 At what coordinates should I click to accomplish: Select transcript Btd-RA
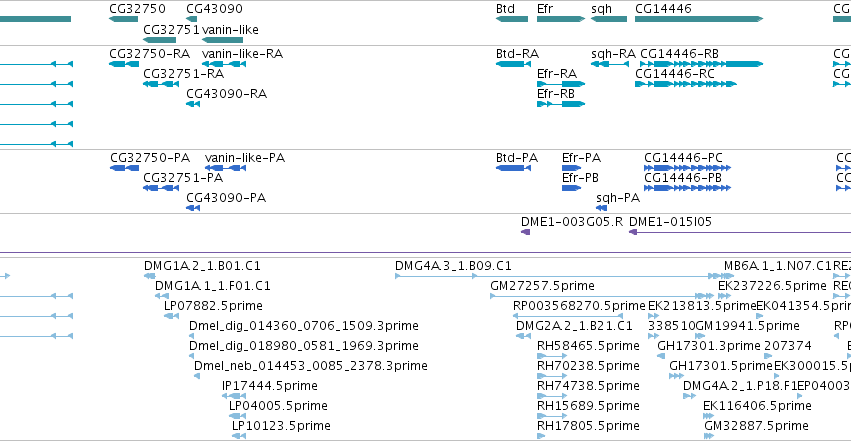(513, 64)
